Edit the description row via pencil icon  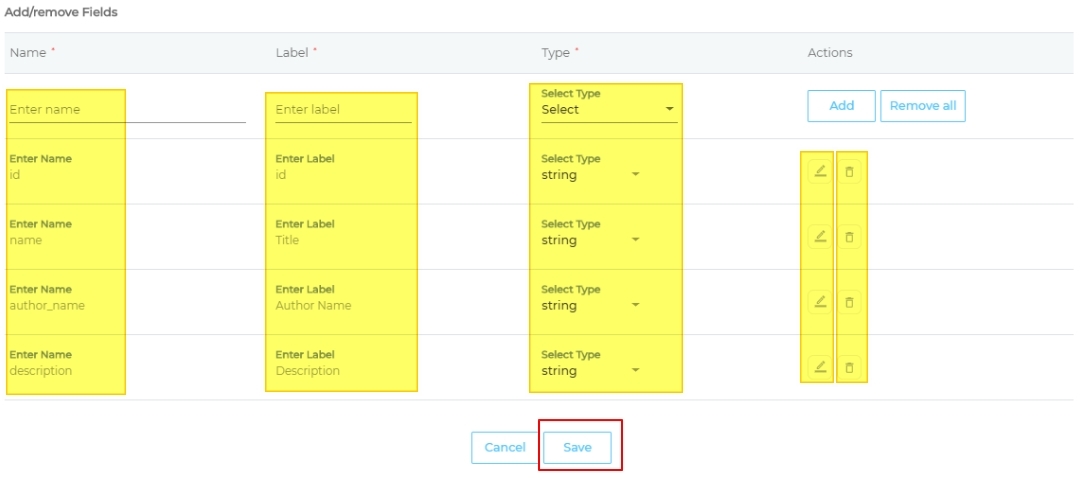click(x=820, y=367)
